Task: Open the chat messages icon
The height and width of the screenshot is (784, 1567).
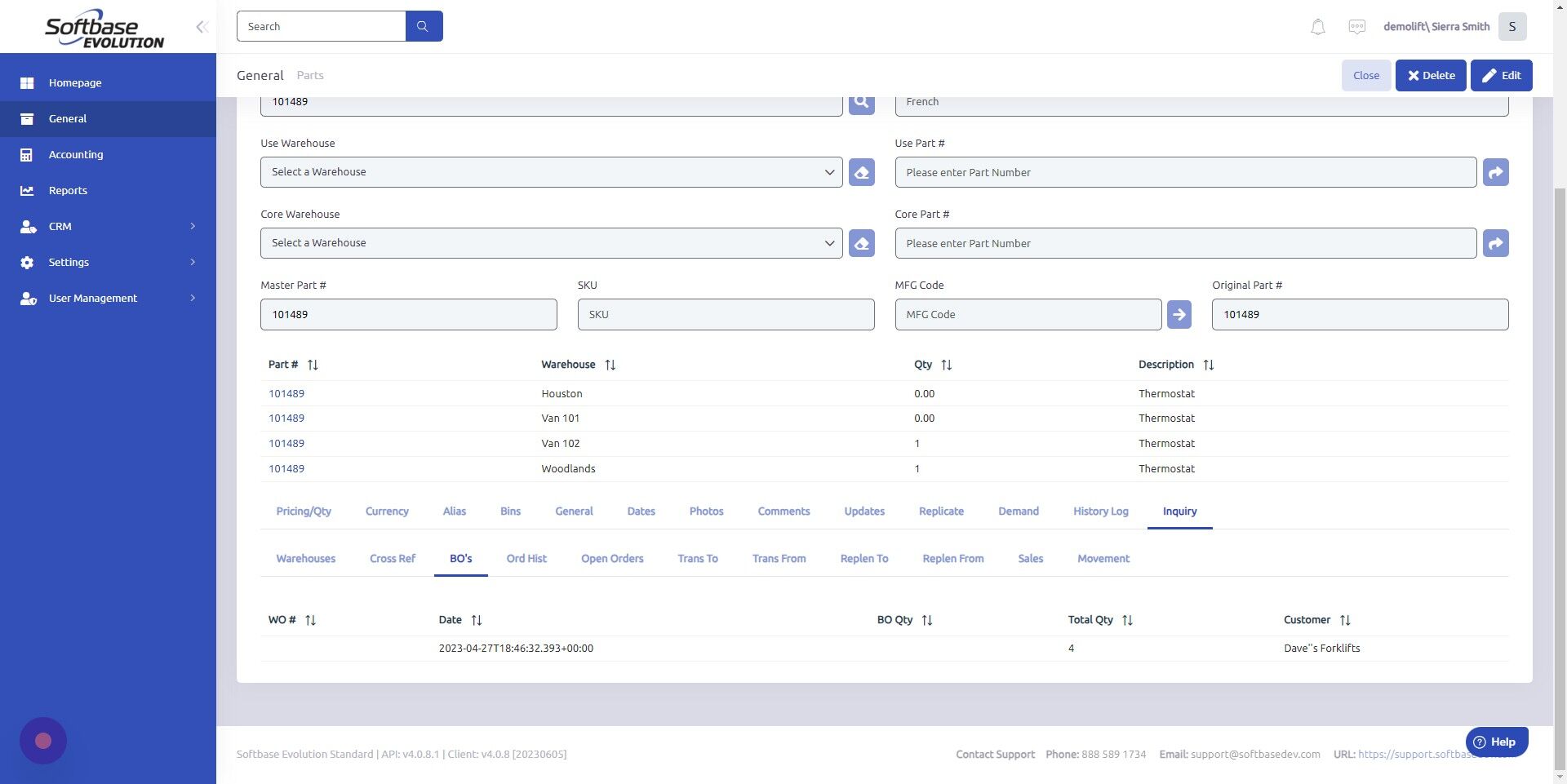Action: tap(1356, 27)
